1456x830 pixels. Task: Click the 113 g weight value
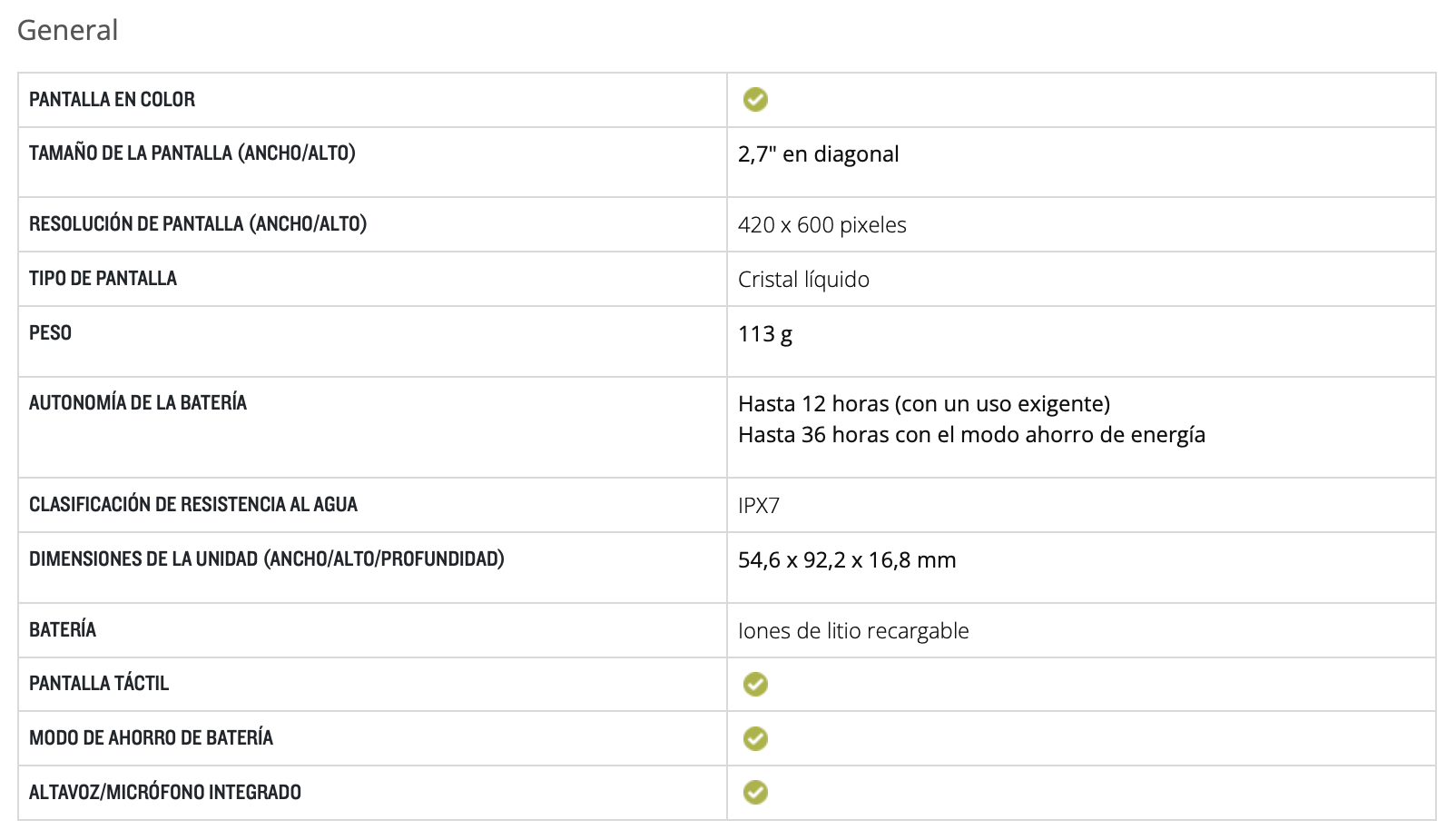tap(764, 334)
